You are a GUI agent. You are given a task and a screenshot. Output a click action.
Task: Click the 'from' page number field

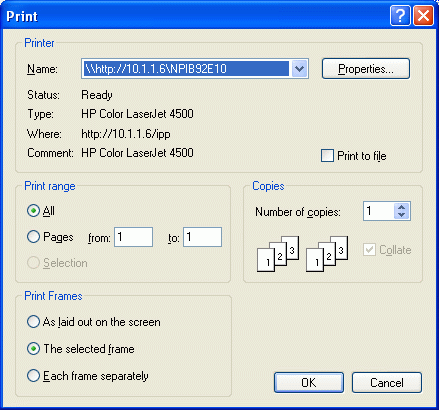pyautogui.click(x=133, y=237)
